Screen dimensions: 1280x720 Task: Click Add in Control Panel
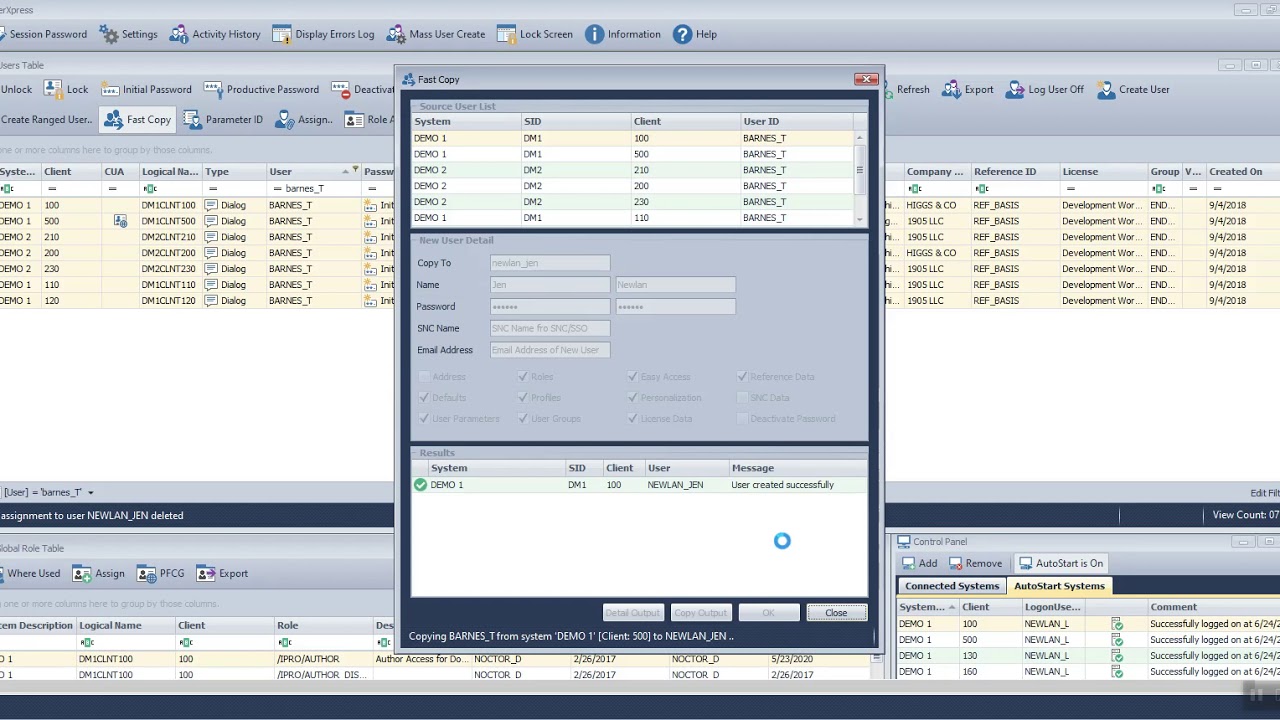(918, 563)
